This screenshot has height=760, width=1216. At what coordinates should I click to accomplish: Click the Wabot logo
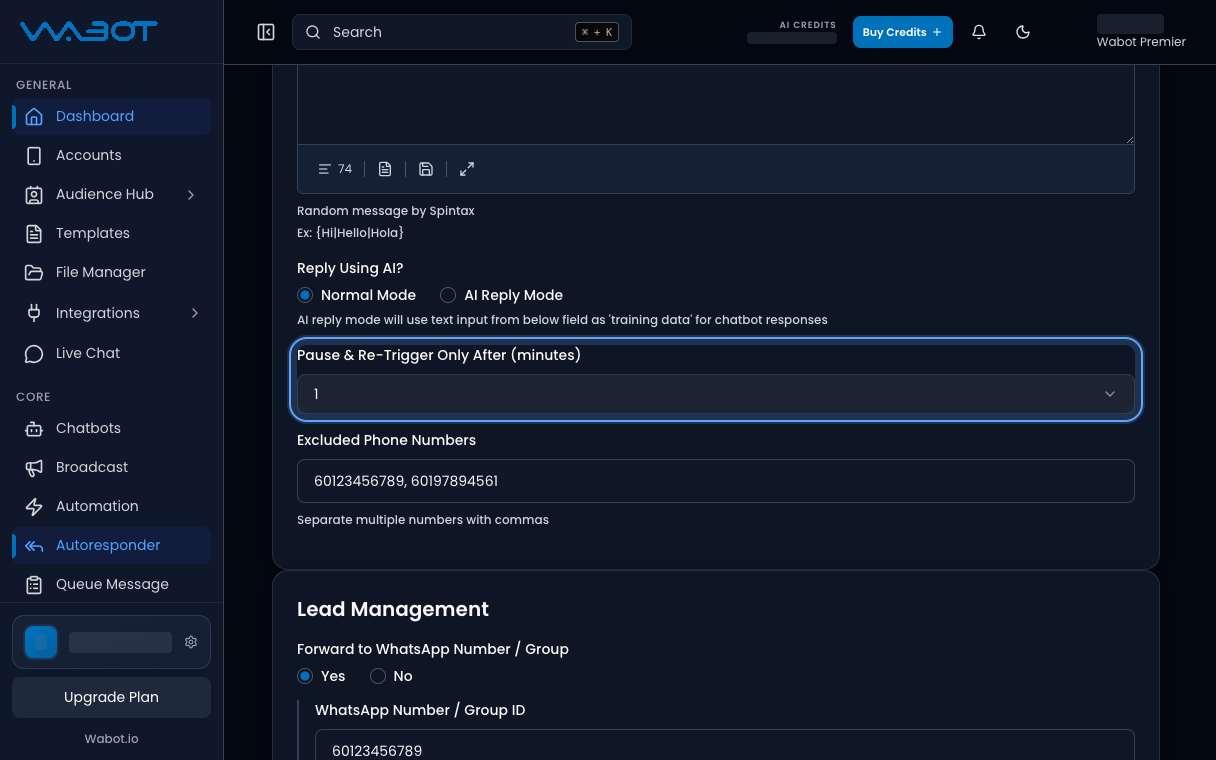tap(89, 31)
